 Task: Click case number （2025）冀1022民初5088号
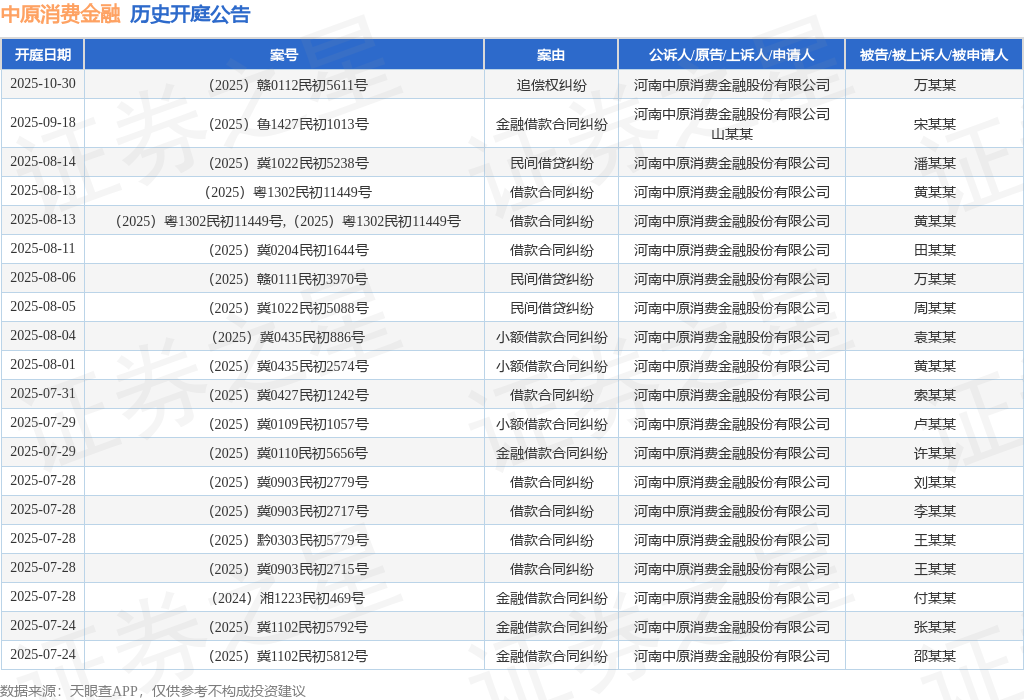click(x=284, y=308)
